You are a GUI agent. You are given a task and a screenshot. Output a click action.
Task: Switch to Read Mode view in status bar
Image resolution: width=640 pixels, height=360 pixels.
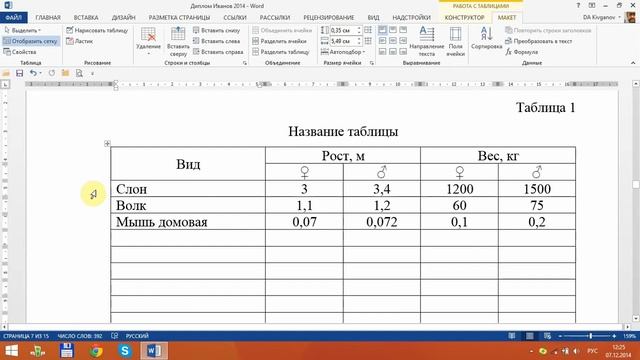pyautogui.click(x=512, y=336)
